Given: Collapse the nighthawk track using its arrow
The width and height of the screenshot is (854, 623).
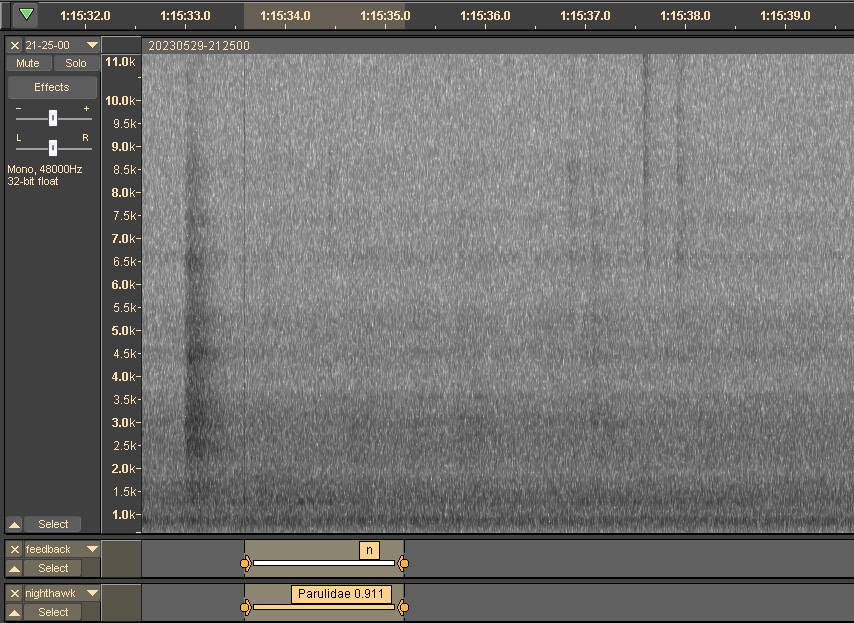Looking at the screenshot, I should tap(13, 612).
